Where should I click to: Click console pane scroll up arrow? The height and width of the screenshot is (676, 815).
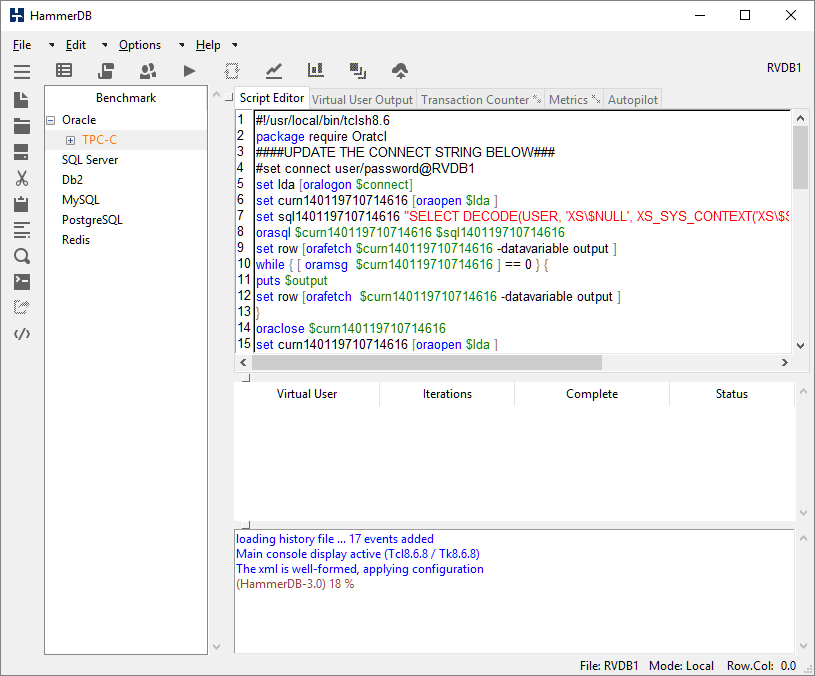coord(803,538)
